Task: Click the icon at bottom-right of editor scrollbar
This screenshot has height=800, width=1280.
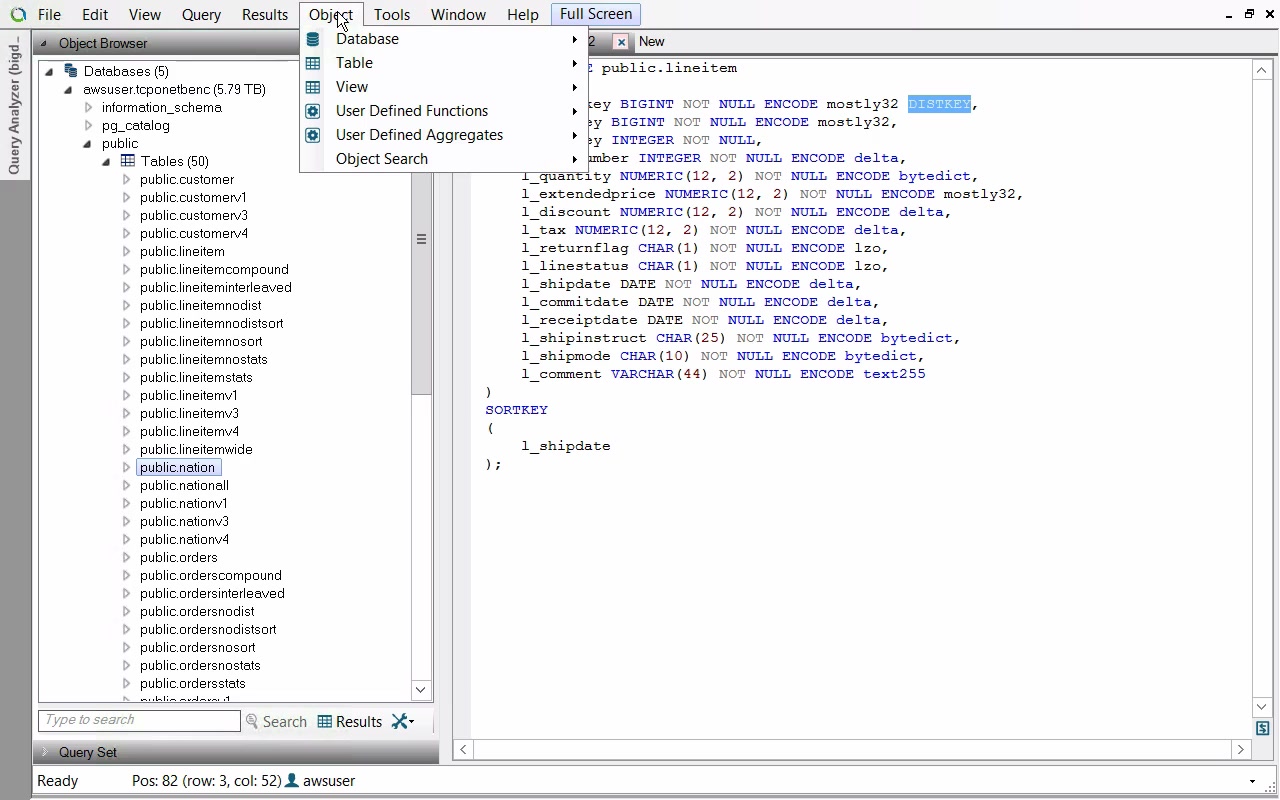Action: (1262, 729)
